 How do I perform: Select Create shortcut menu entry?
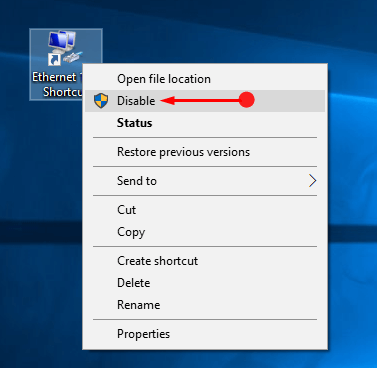(205, 261)
